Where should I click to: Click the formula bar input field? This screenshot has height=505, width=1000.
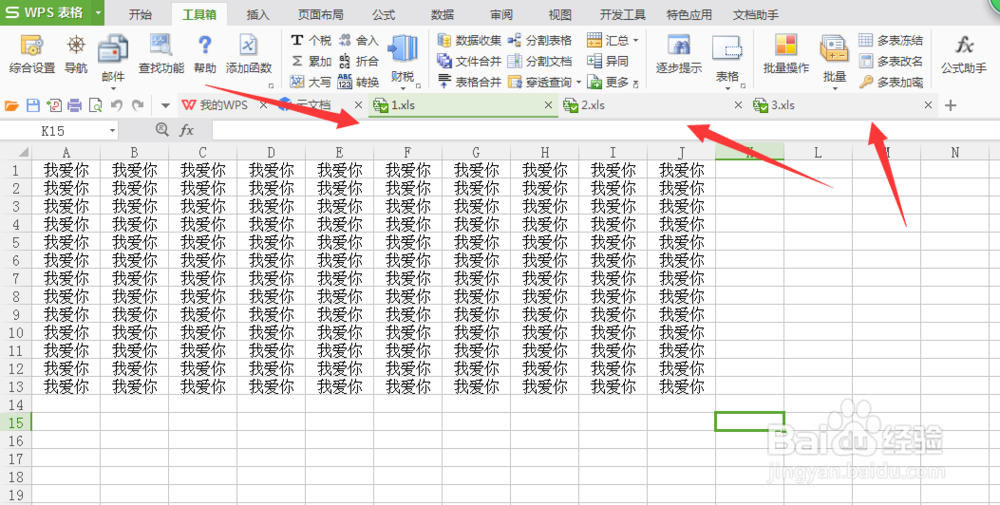pyautogui.click(x=605, y=131)
